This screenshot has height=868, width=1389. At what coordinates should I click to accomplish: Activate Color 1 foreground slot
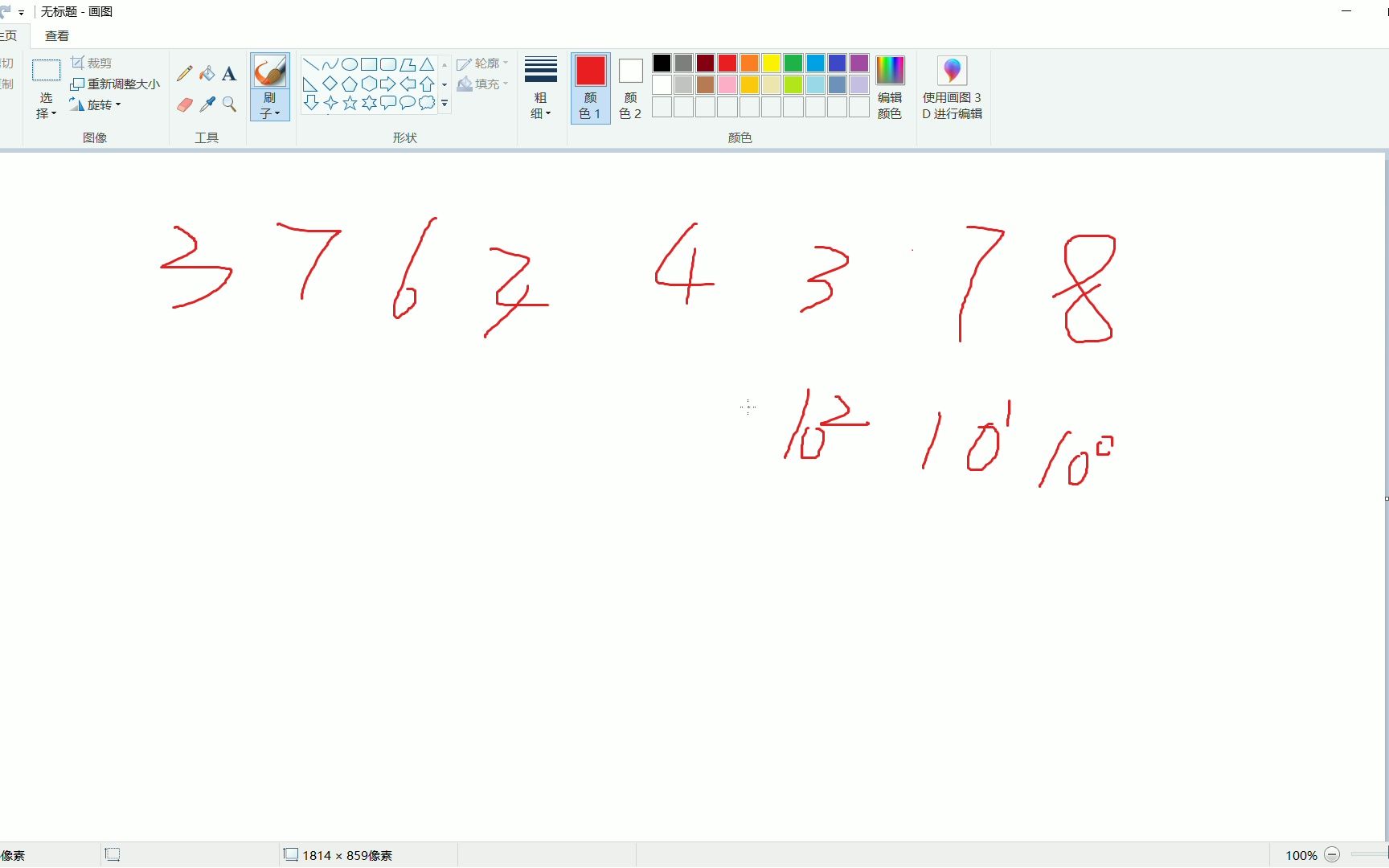pos(591,87)
